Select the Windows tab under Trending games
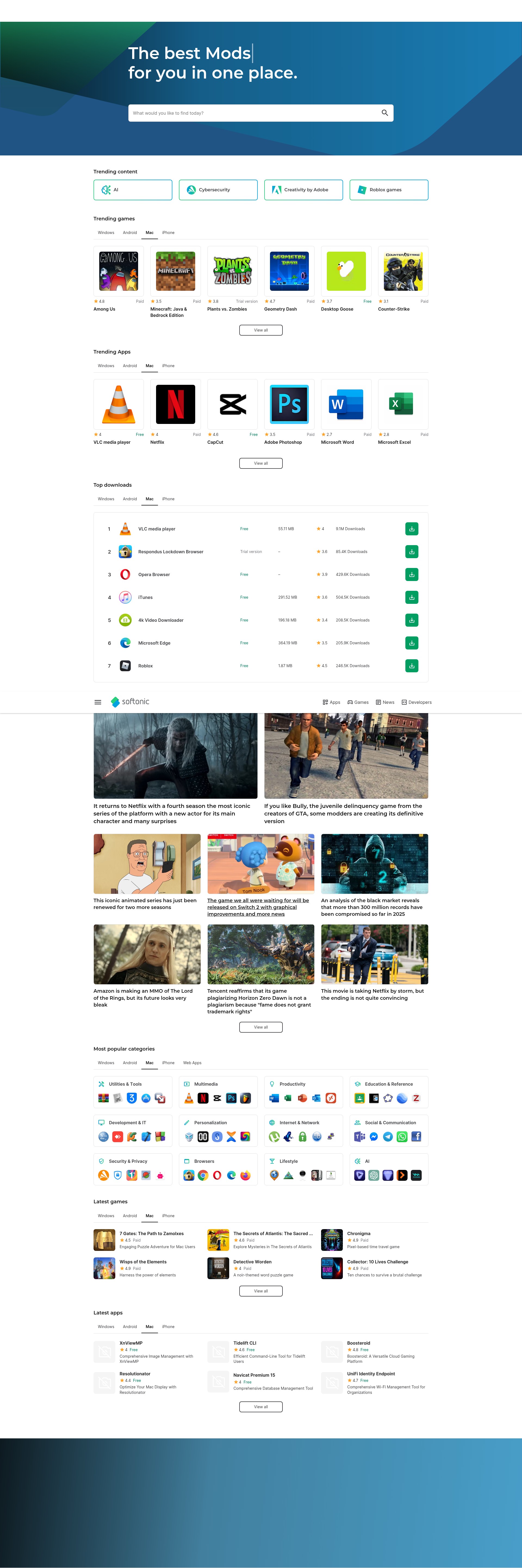This screenshot has height=1568, width=522. [x=106, y=233]
